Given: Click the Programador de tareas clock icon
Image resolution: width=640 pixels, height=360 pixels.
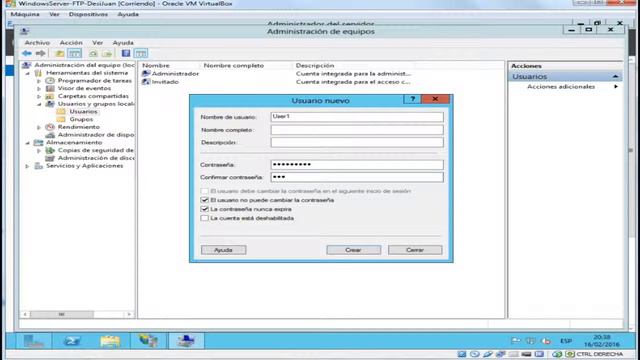Looking at the screenshot, I should tap(50, 81).
